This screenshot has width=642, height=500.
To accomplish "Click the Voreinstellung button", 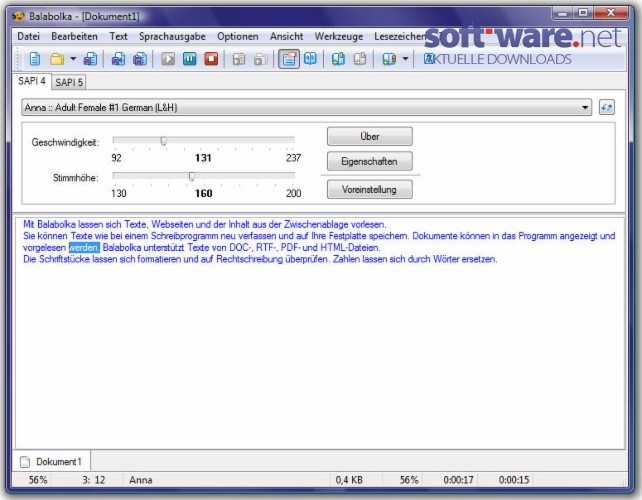I will coord(369,190).
